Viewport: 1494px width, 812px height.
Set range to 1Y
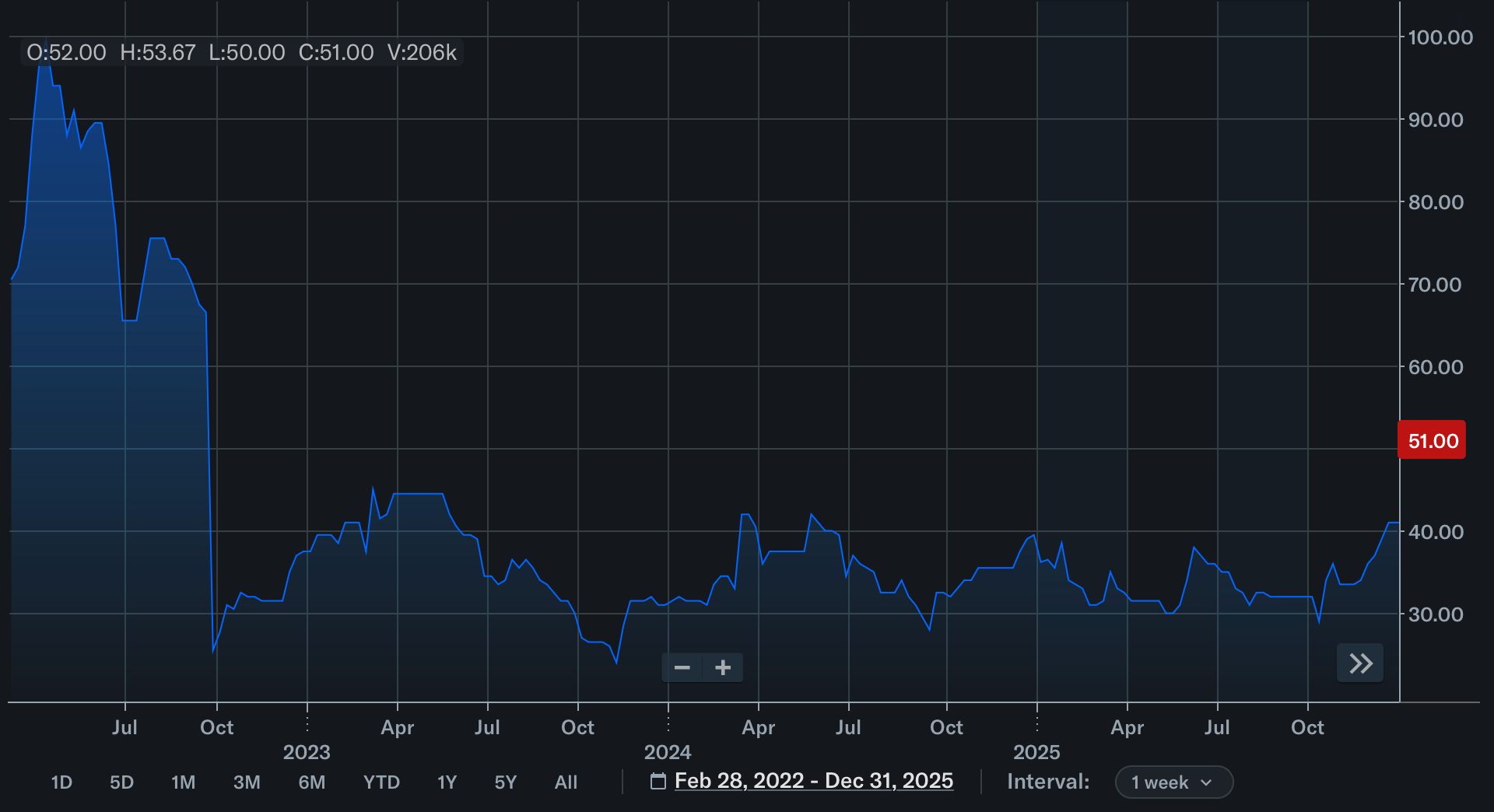(447, 782)
